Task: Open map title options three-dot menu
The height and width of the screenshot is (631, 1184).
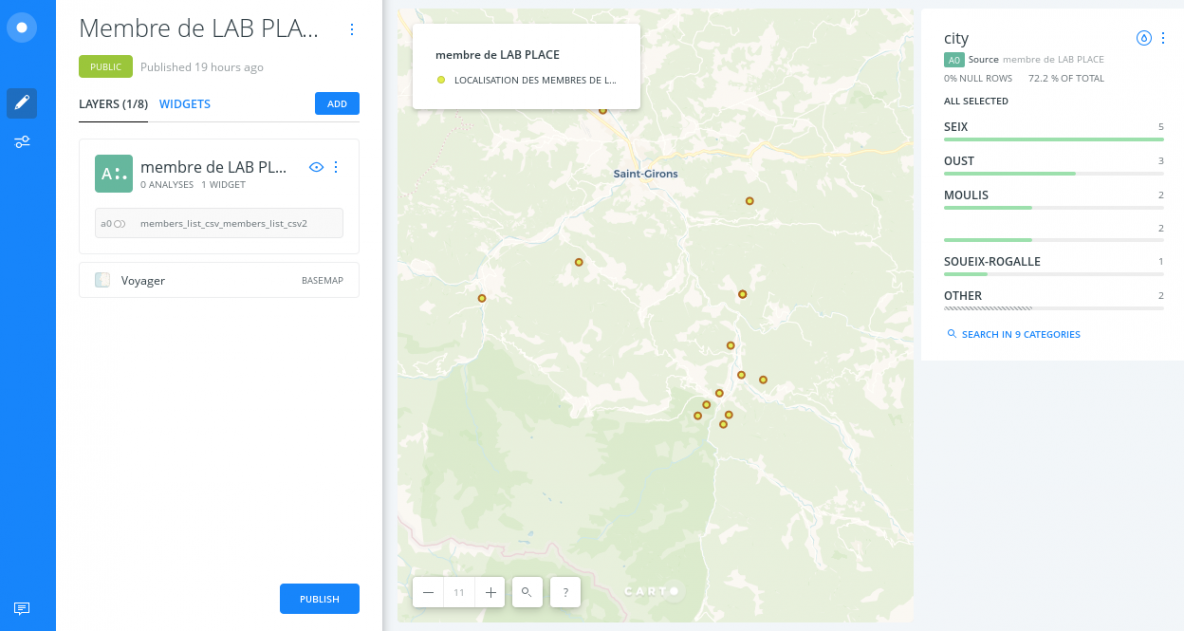Action: click(352, 29)
